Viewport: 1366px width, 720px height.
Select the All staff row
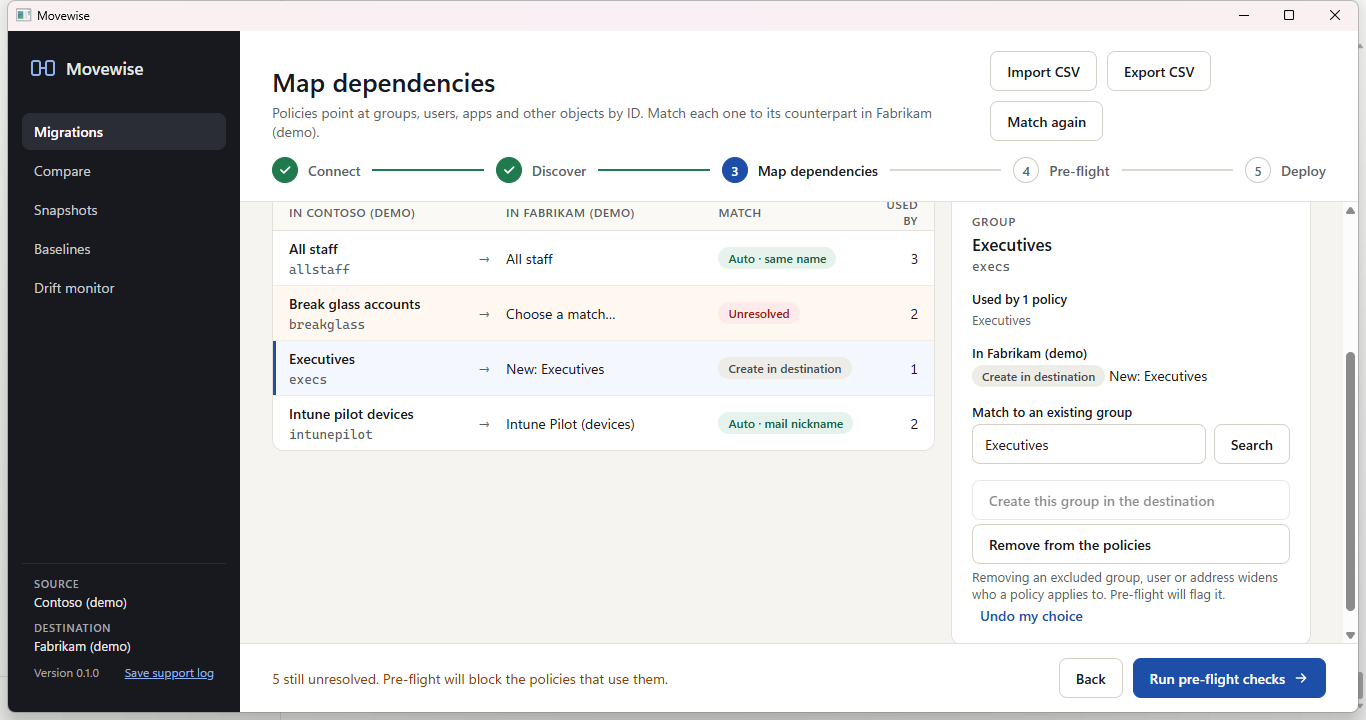[603, 259]
